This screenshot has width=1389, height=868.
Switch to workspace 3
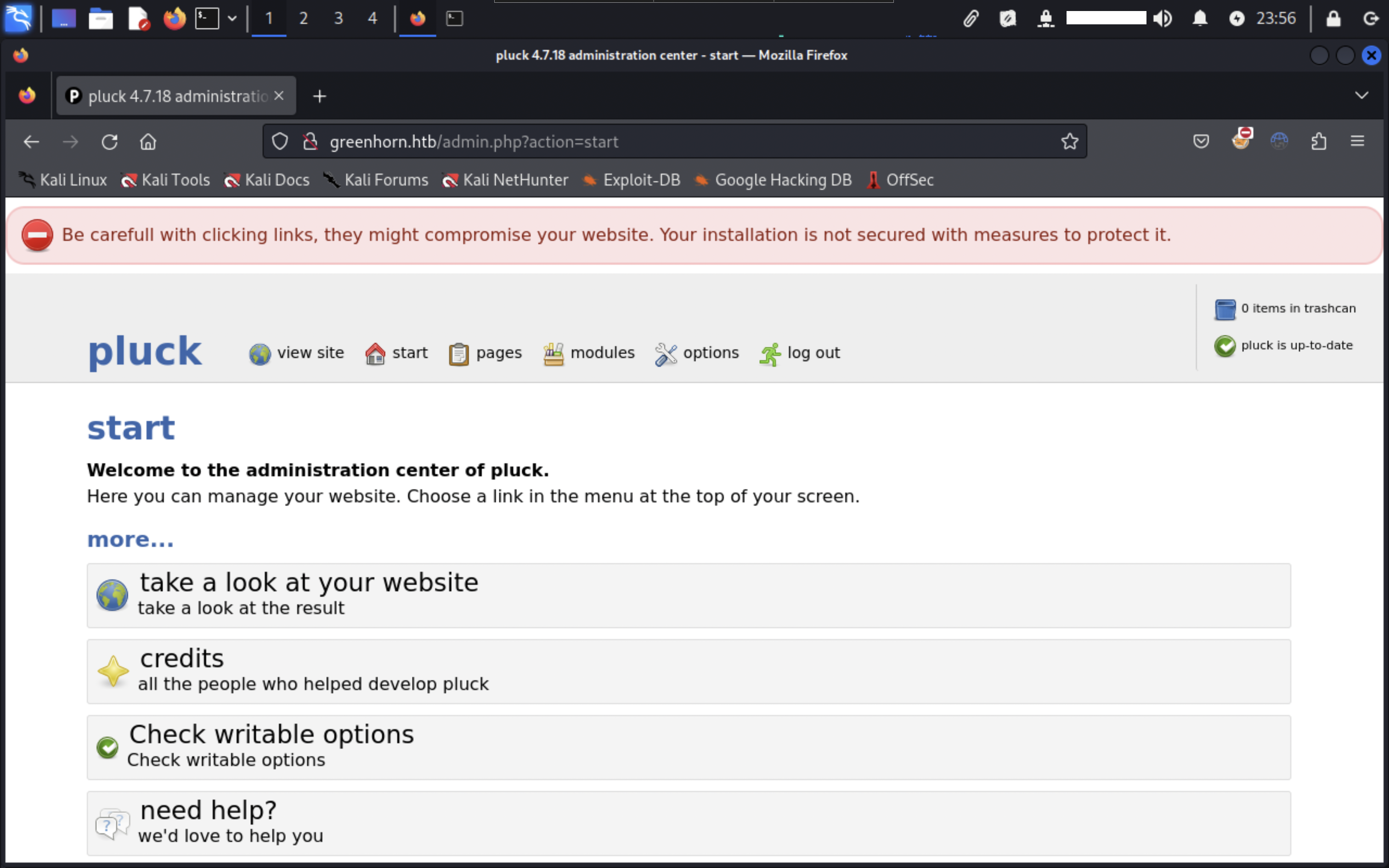click(x=338, y=18)
